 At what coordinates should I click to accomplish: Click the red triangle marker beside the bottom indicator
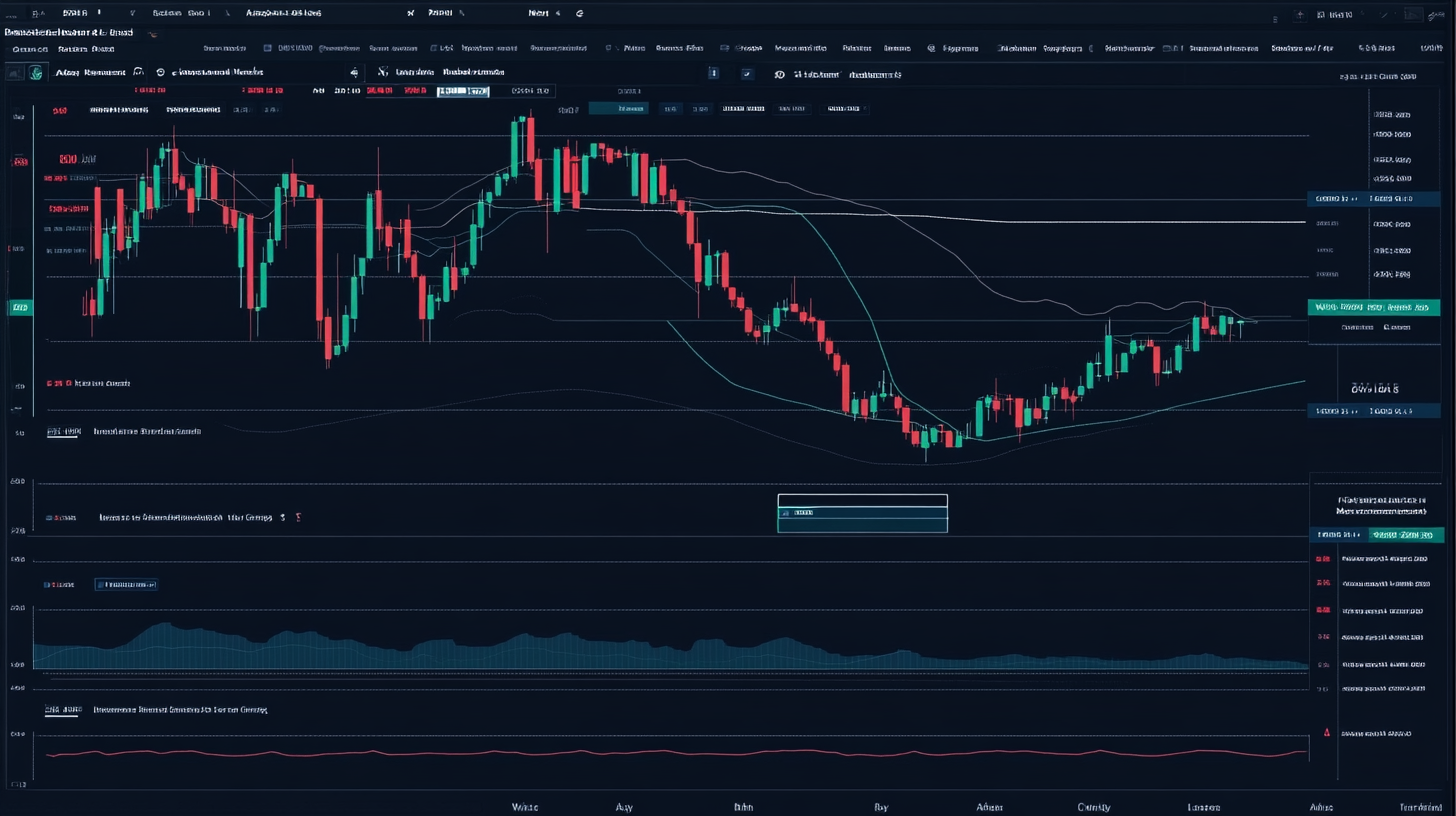click(x=1327, y=733)
